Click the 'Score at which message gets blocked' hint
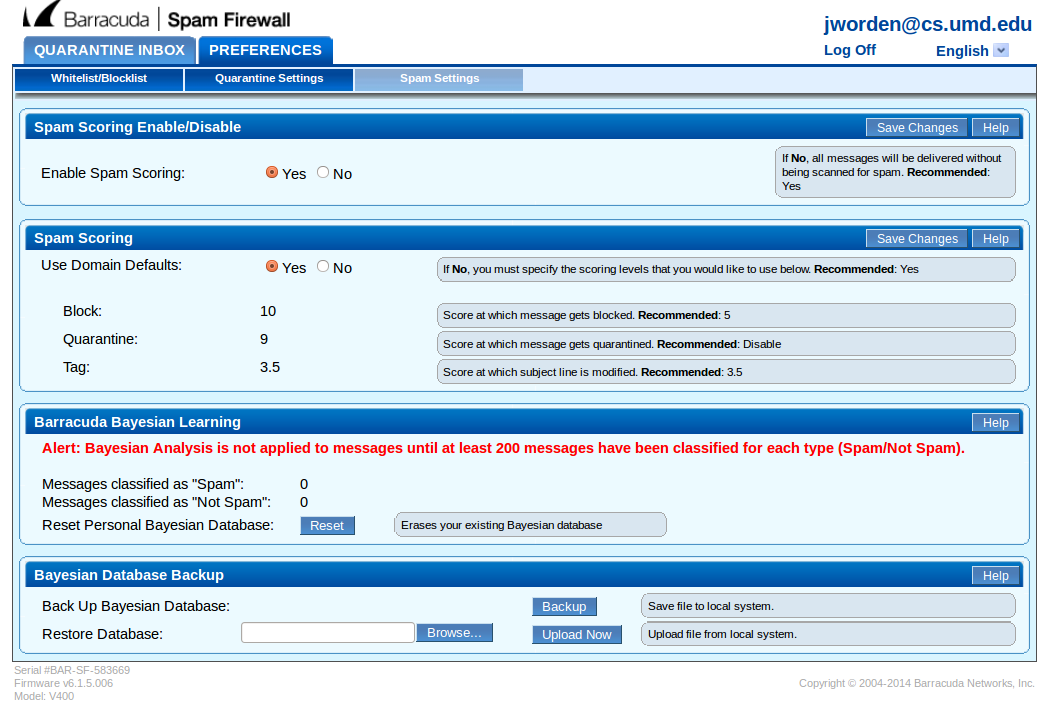This screenshot has height=717, width=1055. click(726, 315)
